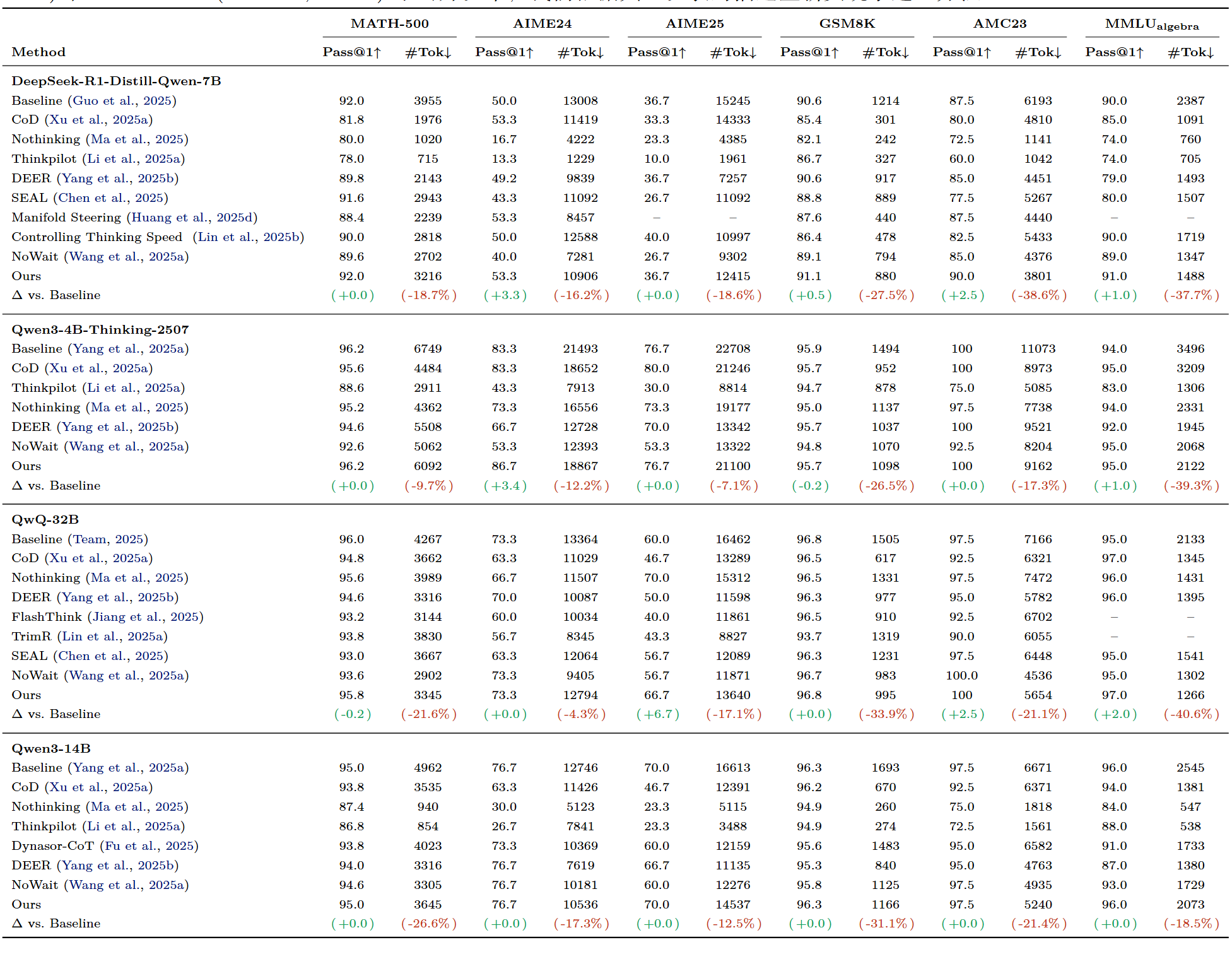This screenshot has height=959, width=1232.
Task: Click the "GSM8K" column group header
Action: point(847,23)
